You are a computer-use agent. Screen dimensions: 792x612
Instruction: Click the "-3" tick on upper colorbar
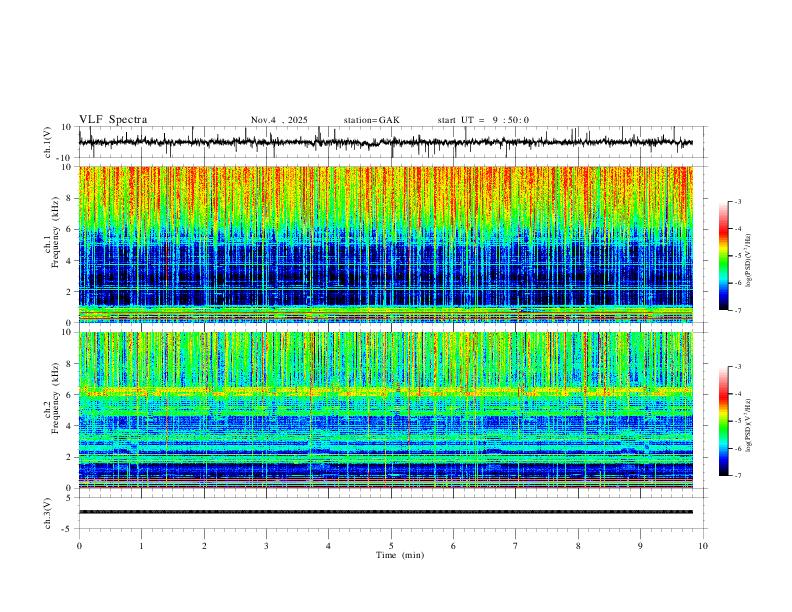(x=737, y=201)
